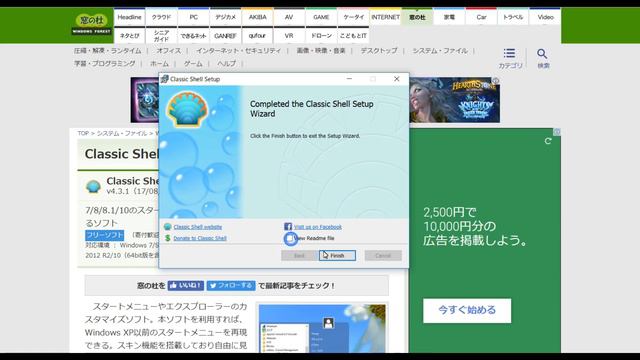640x360 pixels.
Task: Open the シニアガイド tab
Action: coord(161,36)
